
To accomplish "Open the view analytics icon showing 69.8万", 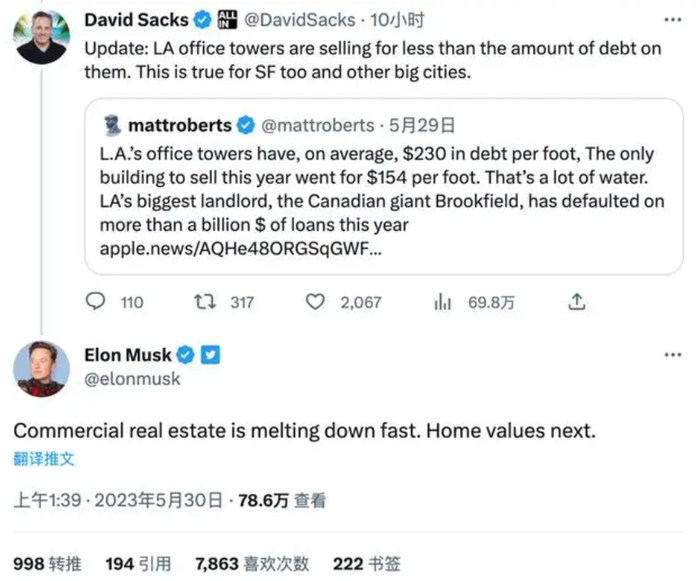I will (440, 301).
